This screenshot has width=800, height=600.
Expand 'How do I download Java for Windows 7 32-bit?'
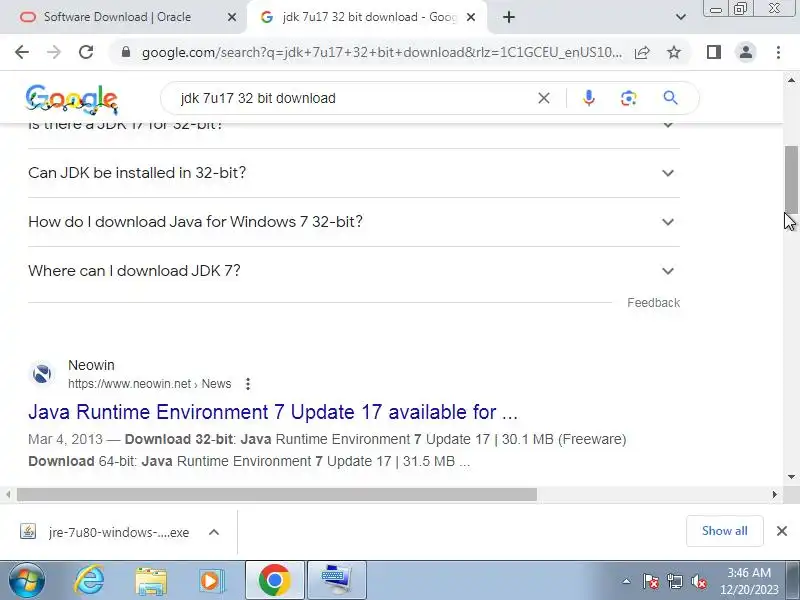point(354,222)
